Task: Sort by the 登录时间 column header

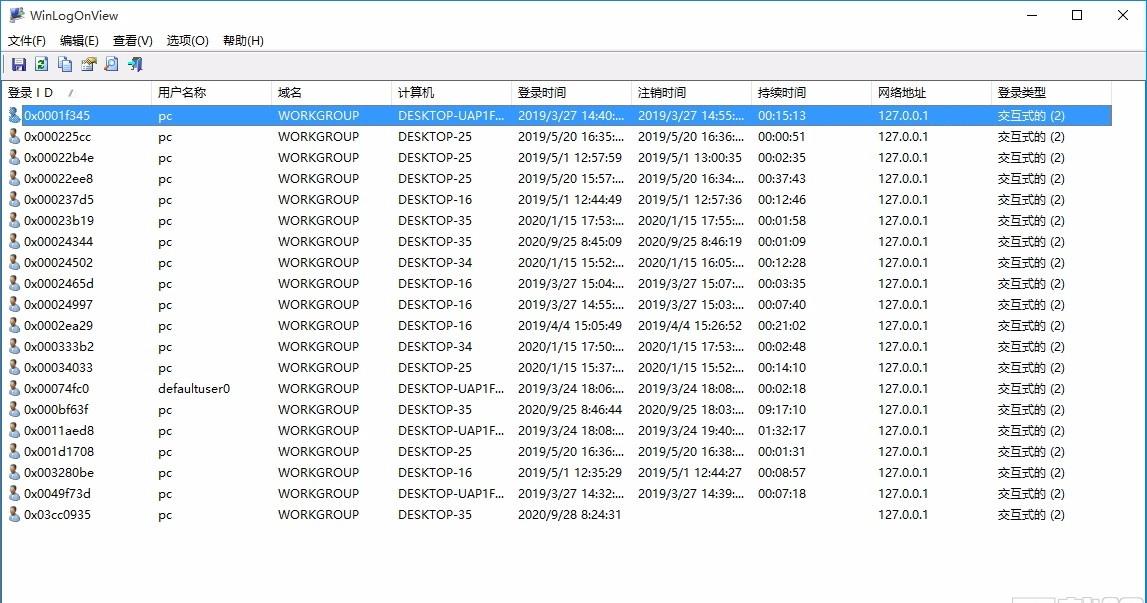Action: coord(571,92)
